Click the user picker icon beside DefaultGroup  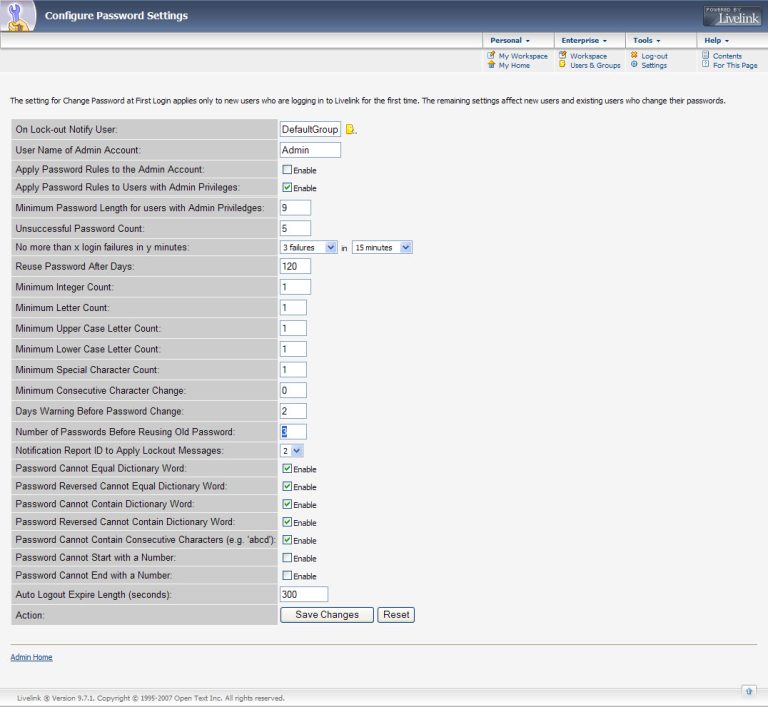tap(351, 130)
